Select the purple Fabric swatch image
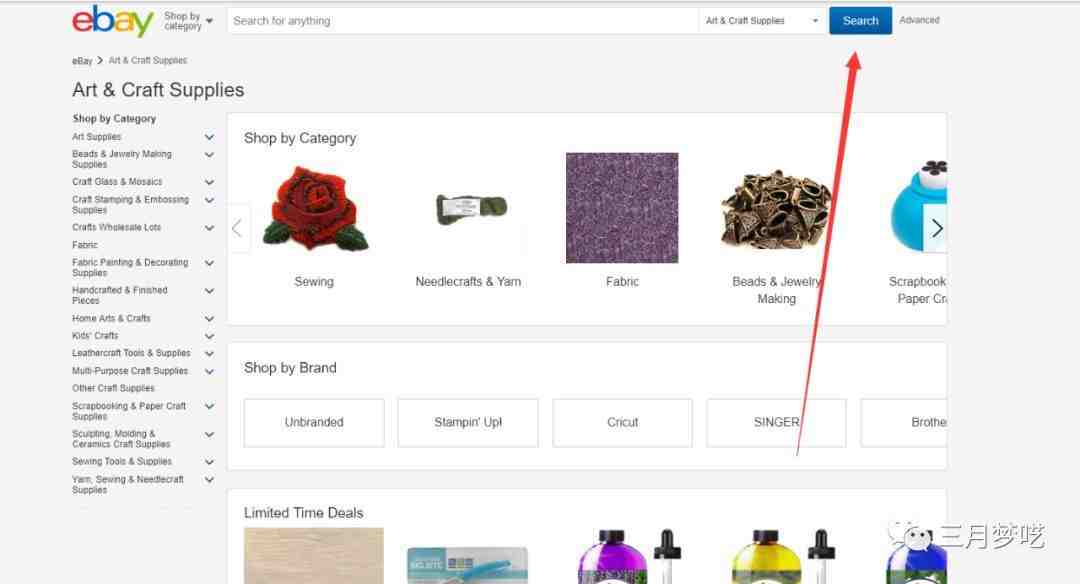 pos(622,208)
